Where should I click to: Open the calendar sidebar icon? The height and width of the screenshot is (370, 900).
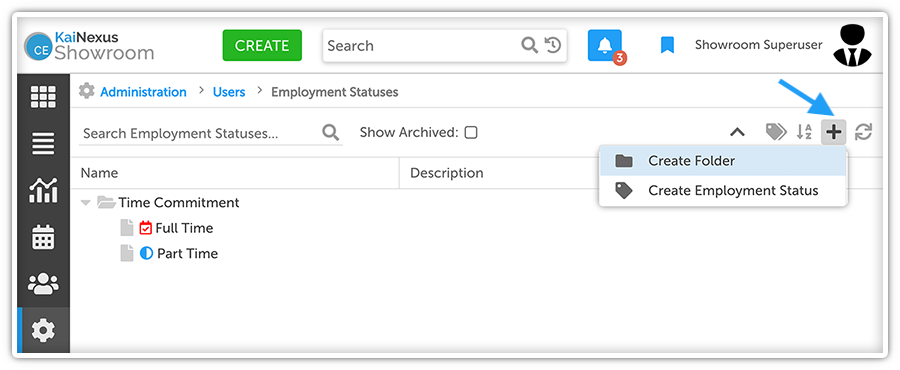[43, 237]
